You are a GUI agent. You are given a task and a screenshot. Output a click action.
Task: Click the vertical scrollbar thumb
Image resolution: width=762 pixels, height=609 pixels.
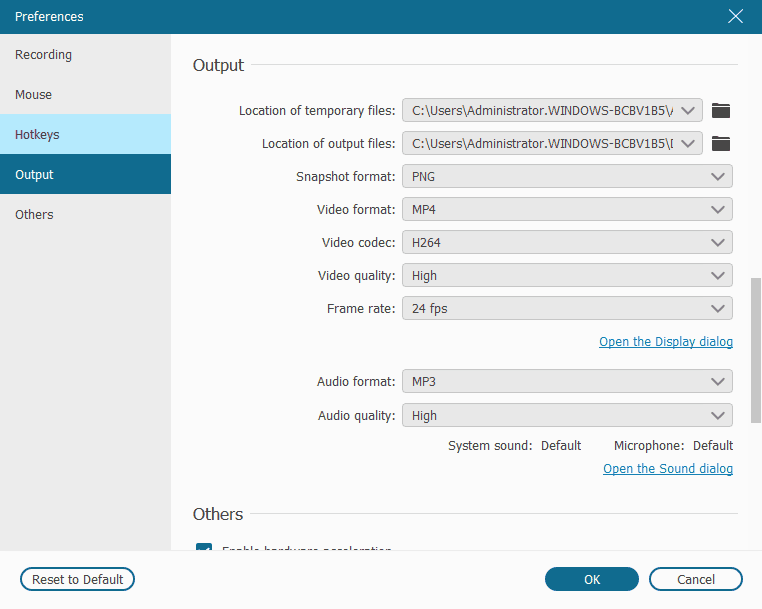(756, 350)
